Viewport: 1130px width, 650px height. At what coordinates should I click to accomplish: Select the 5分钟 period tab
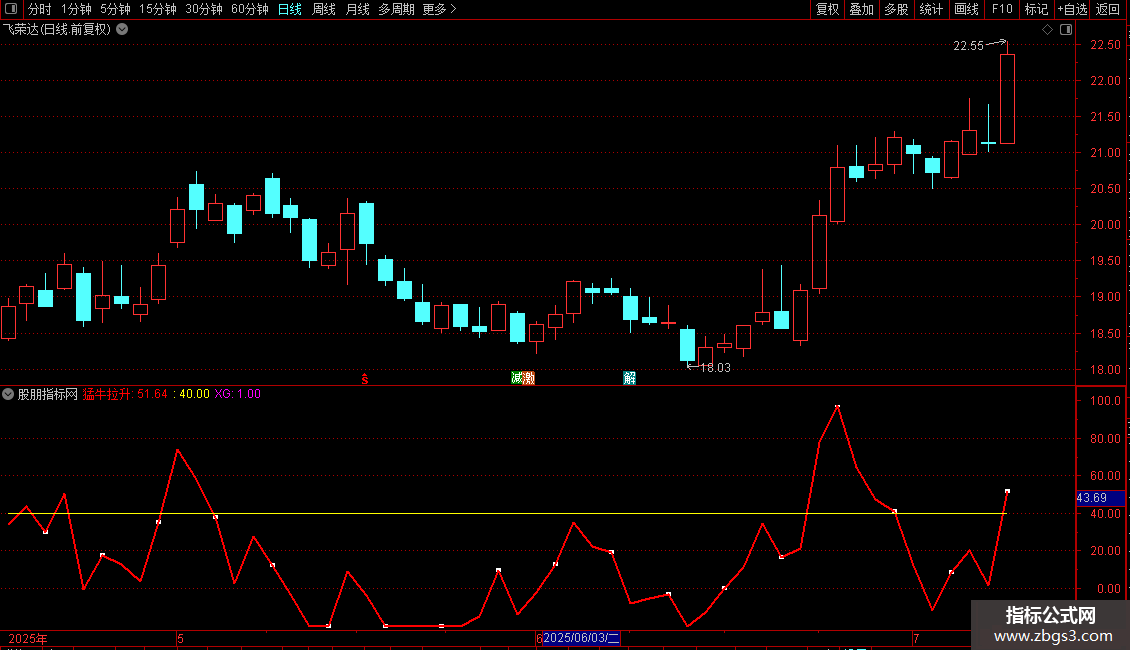pos(115,9)
